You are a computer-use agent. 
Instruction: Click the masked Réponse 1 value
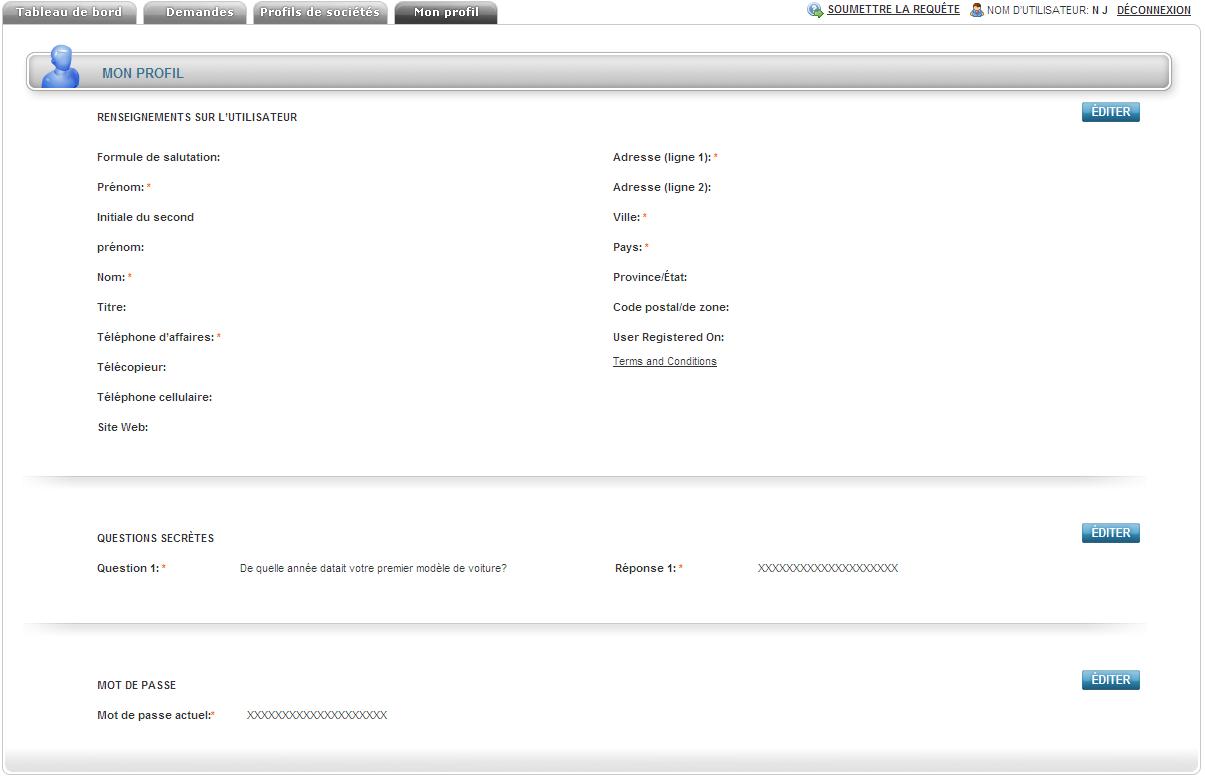(x=828, y=568)
